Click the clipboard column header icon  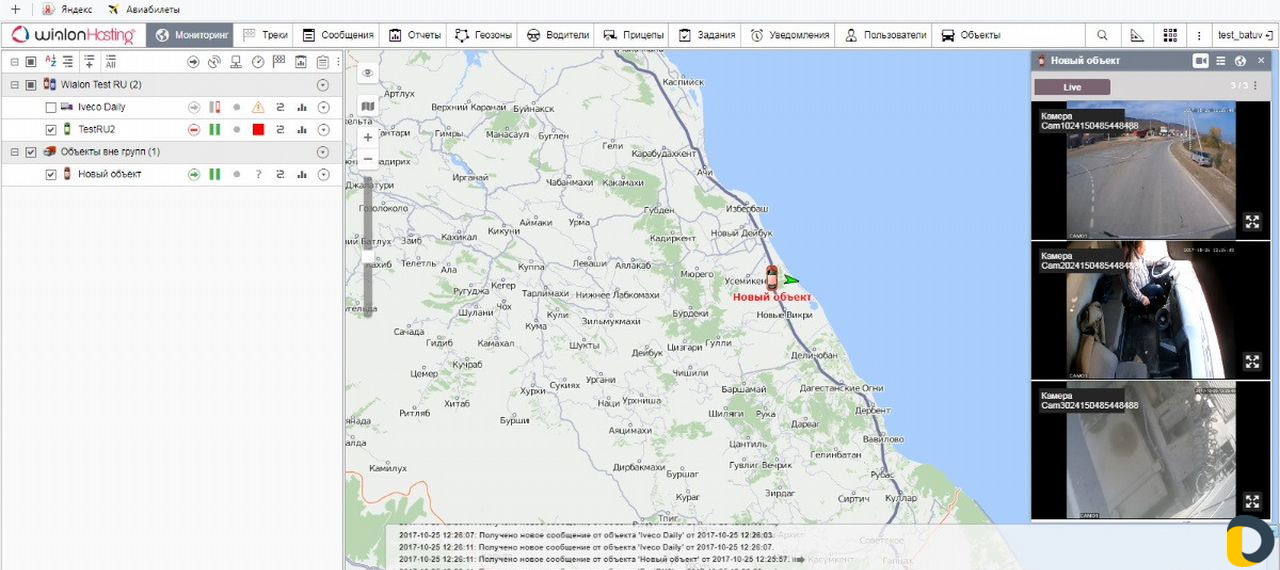tap(322, 62)
